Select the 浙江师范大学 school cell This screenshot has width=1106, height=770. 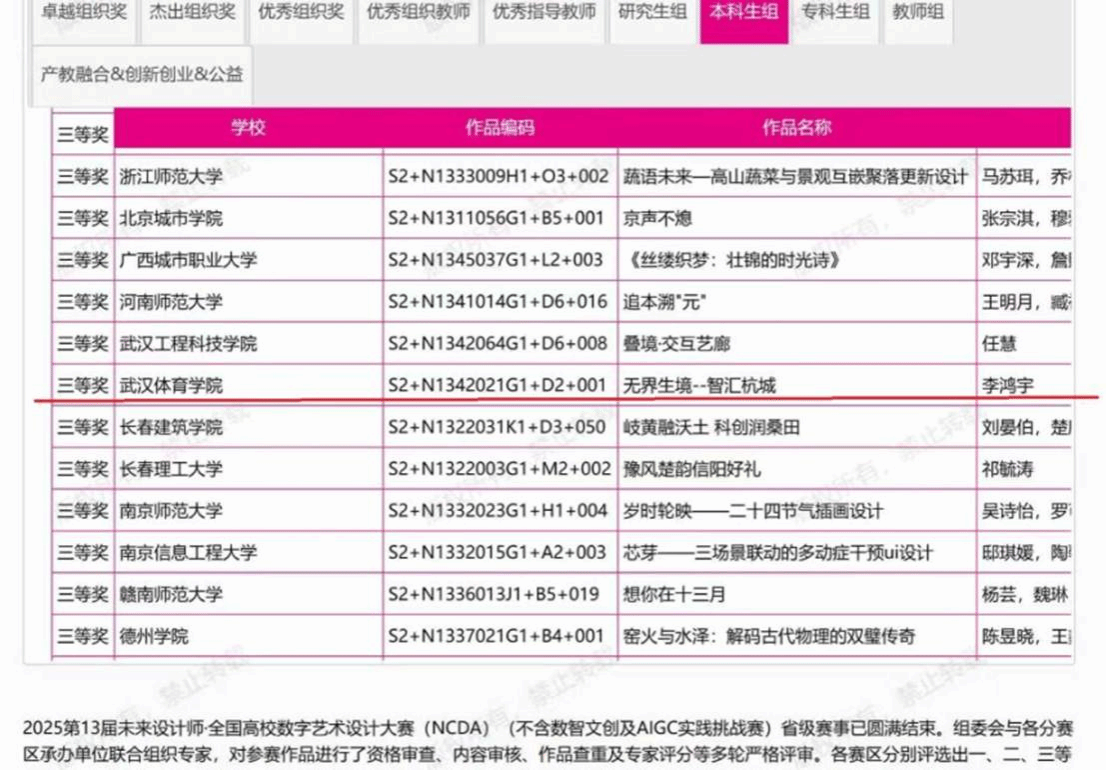(171, 177)
